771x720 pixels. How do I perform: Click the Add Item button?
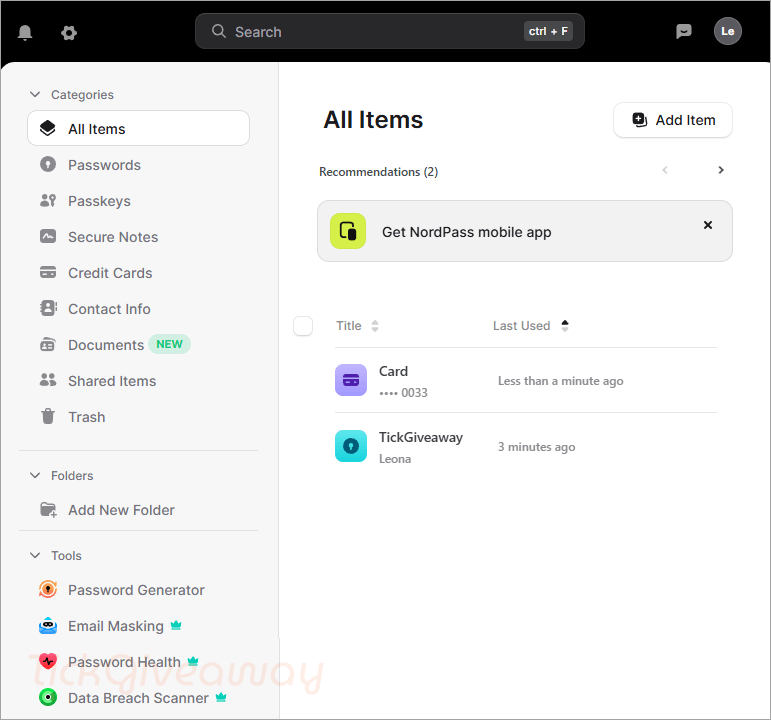pyautogui.click(x=673, y=120)
